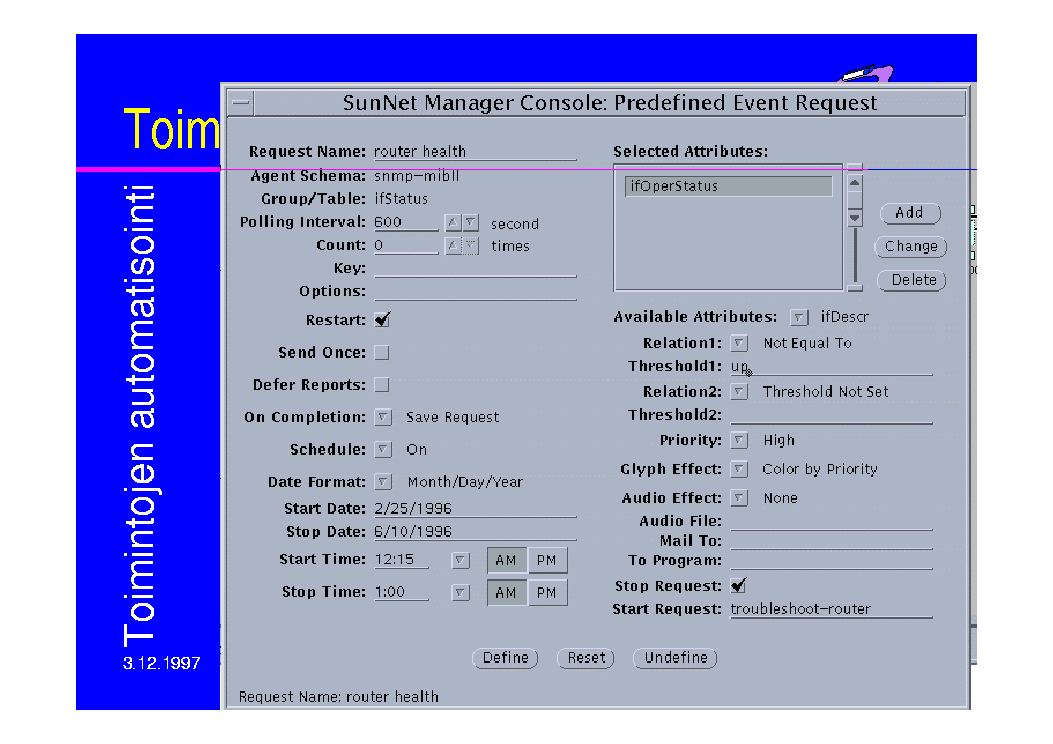Open the window menu button in title bar
The width and height of the screenshot is (1053, 744).
[x=242, y=103]
